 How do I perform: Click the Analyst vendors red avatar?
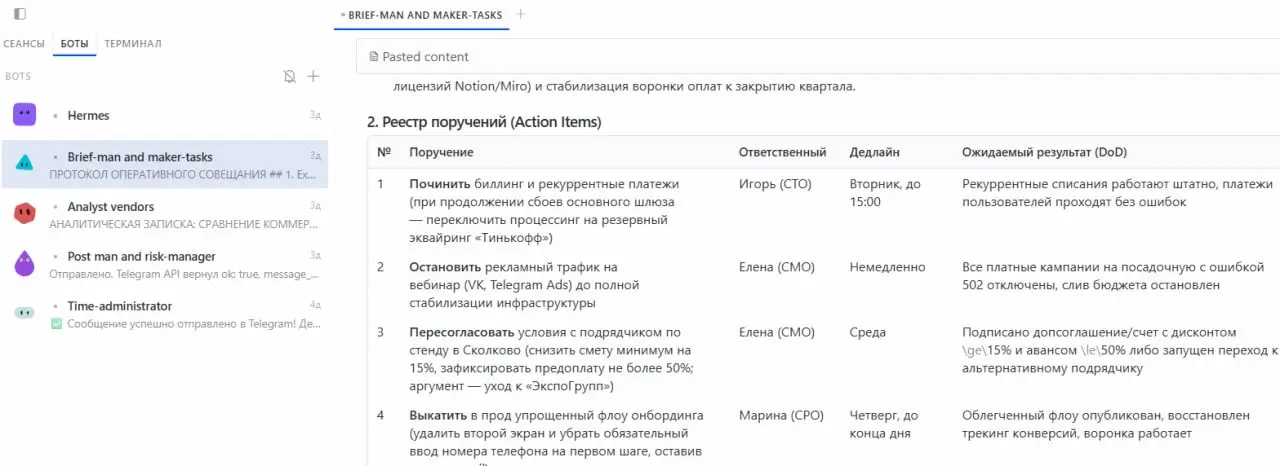pyautogui.click(x=25, y=213)
